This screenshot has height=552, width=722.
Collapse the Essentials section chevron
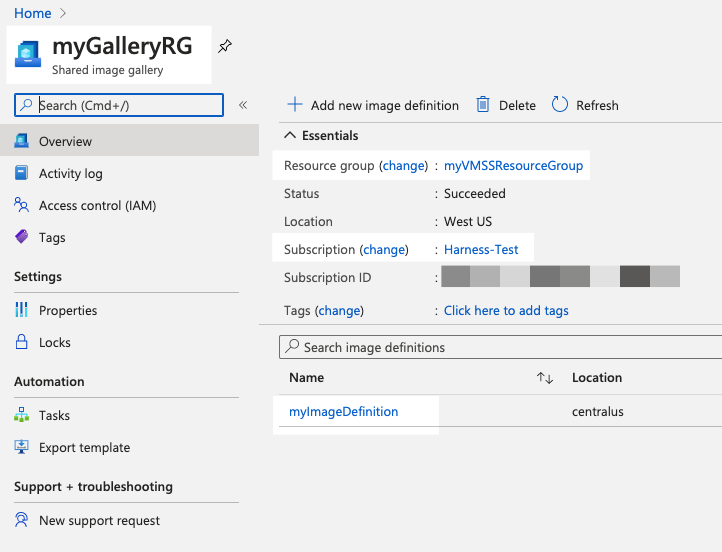290,135
